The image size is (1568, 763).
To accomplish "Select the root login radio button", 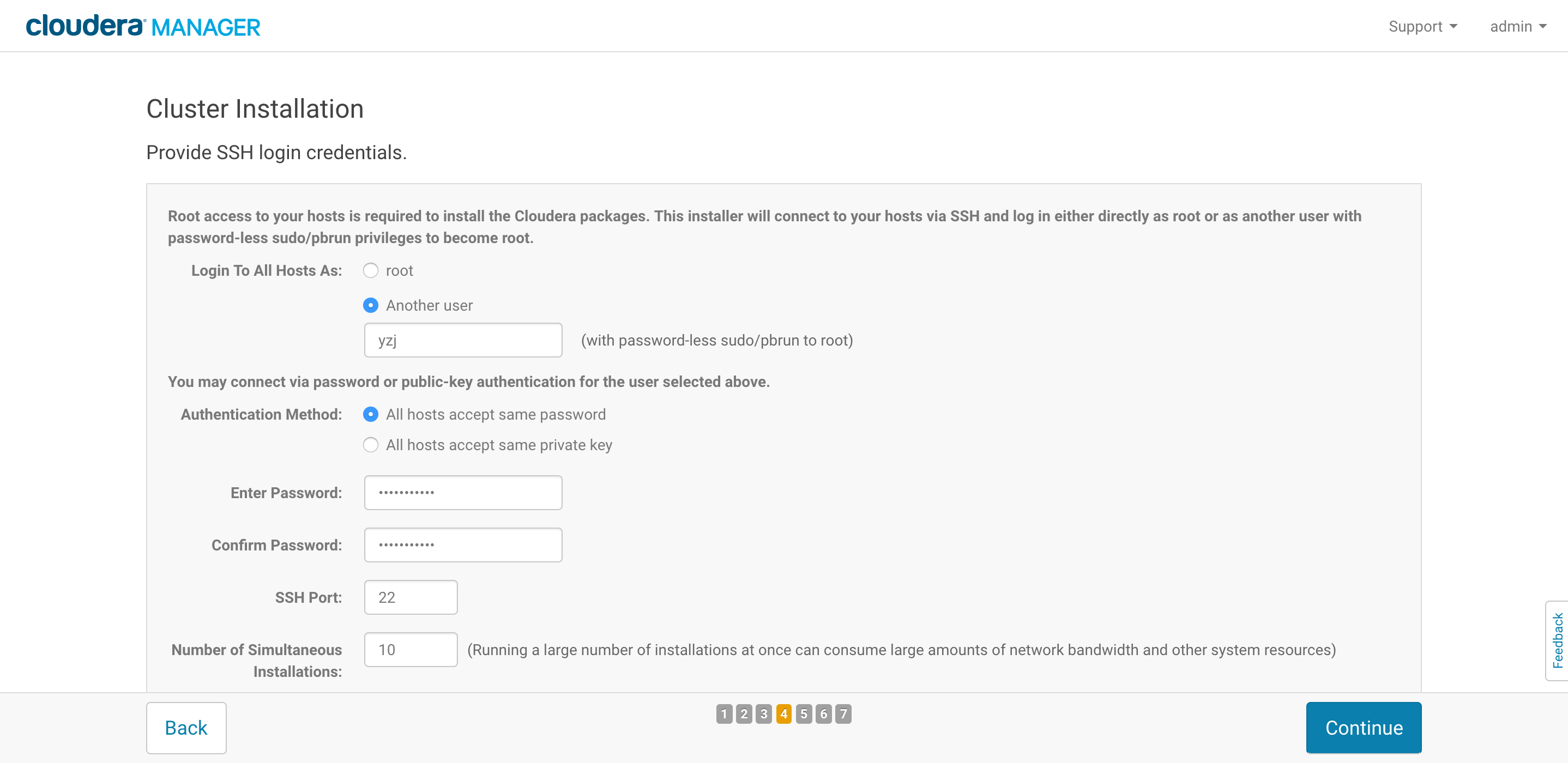I will tap(371, 270).
